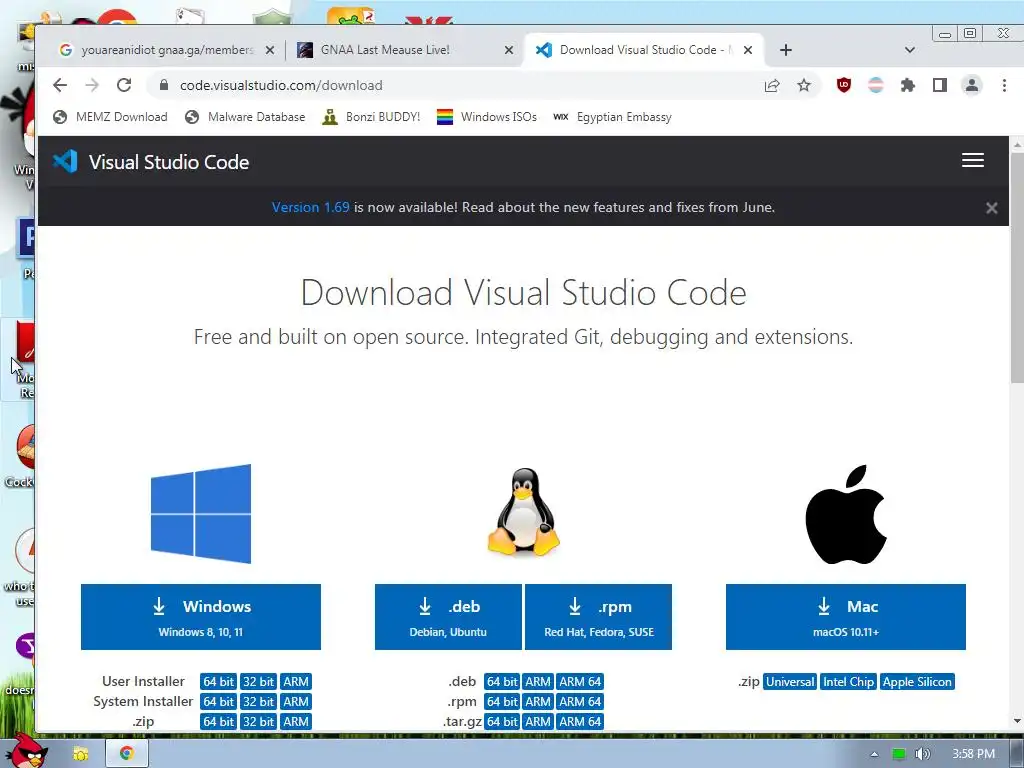Bookmark this page with the star icon
Screen dimensions: 1024x768
tap(804, 85)
